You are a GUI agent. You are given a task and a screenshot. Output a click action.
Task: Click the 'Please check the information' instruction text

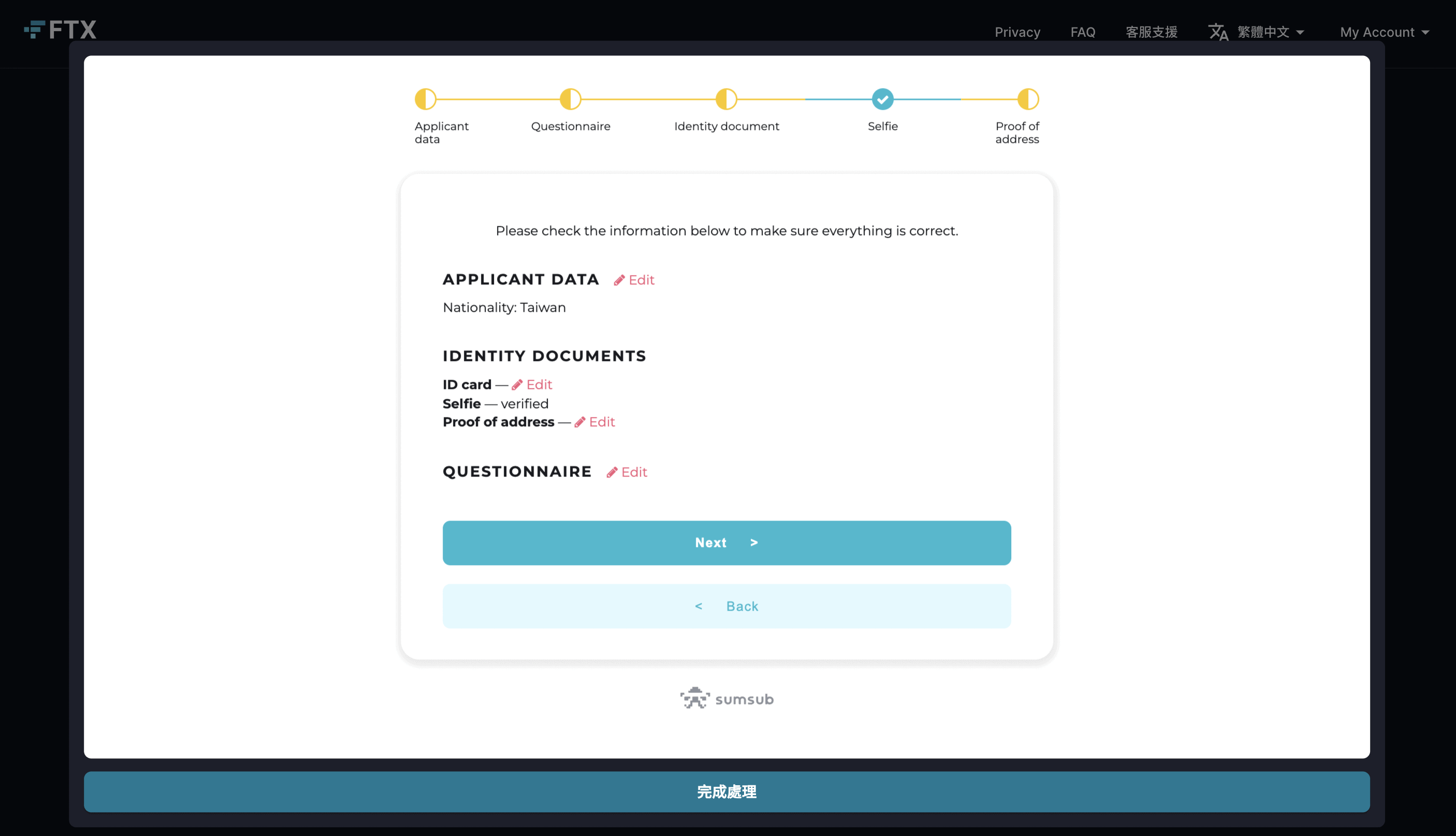[726, 231]
